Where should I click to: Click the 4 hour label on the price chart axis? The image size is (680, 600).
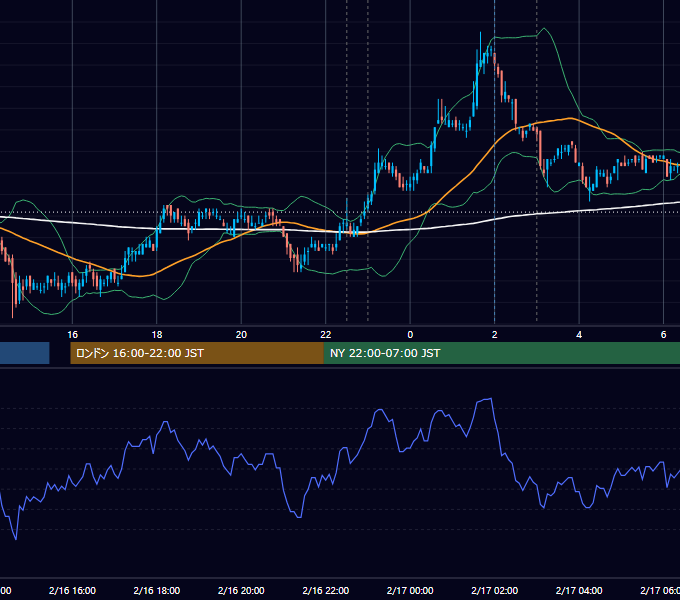[579, 334]
